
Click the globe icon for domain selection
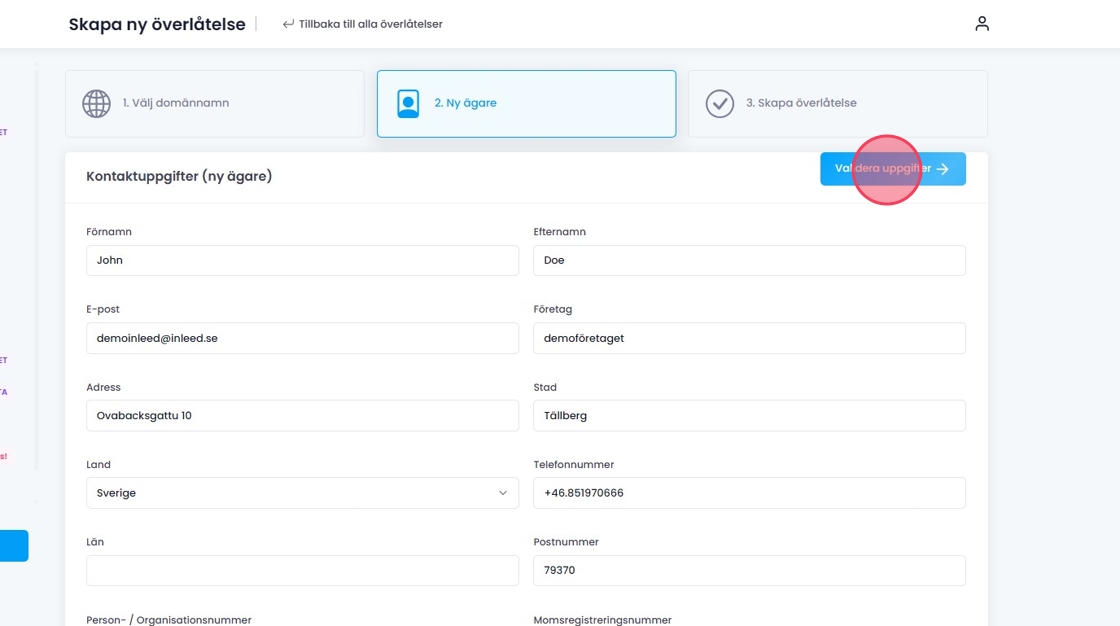click(96, 104)
